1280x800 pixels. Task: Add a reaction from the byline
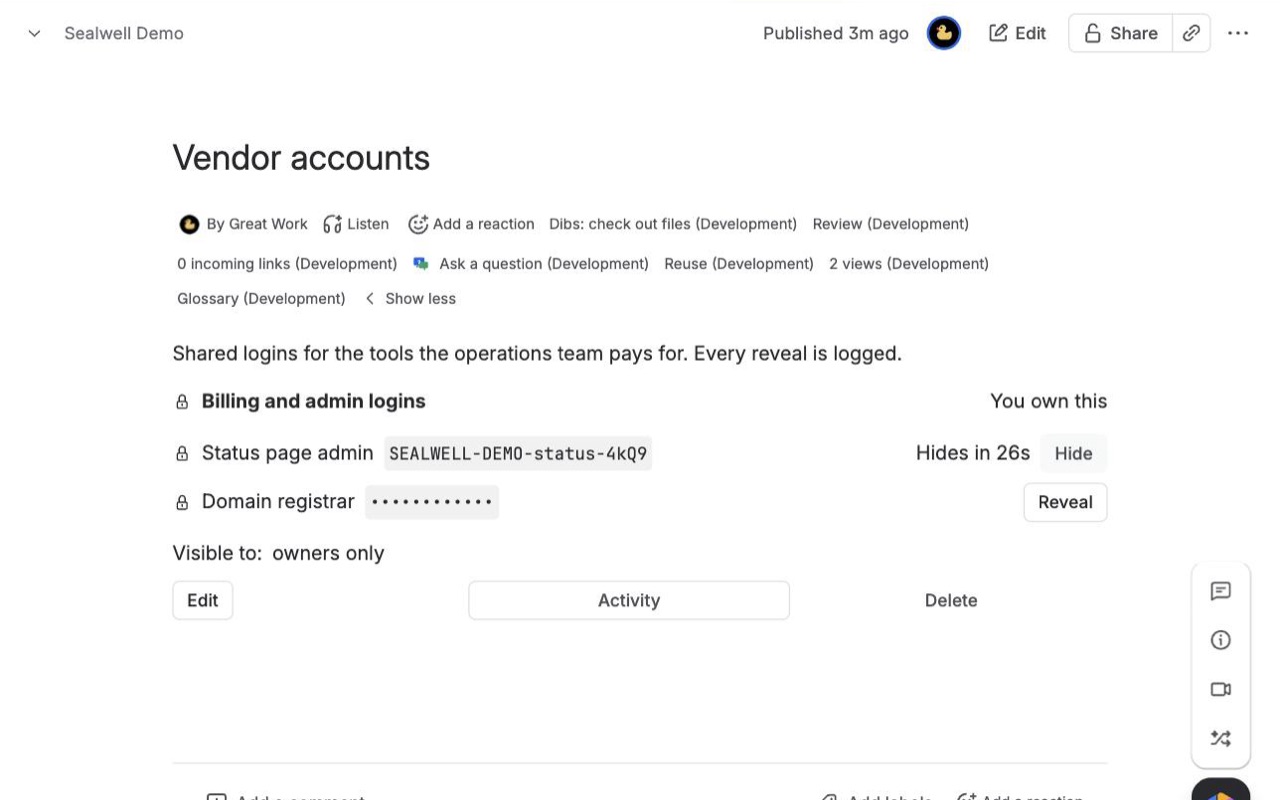471,224
